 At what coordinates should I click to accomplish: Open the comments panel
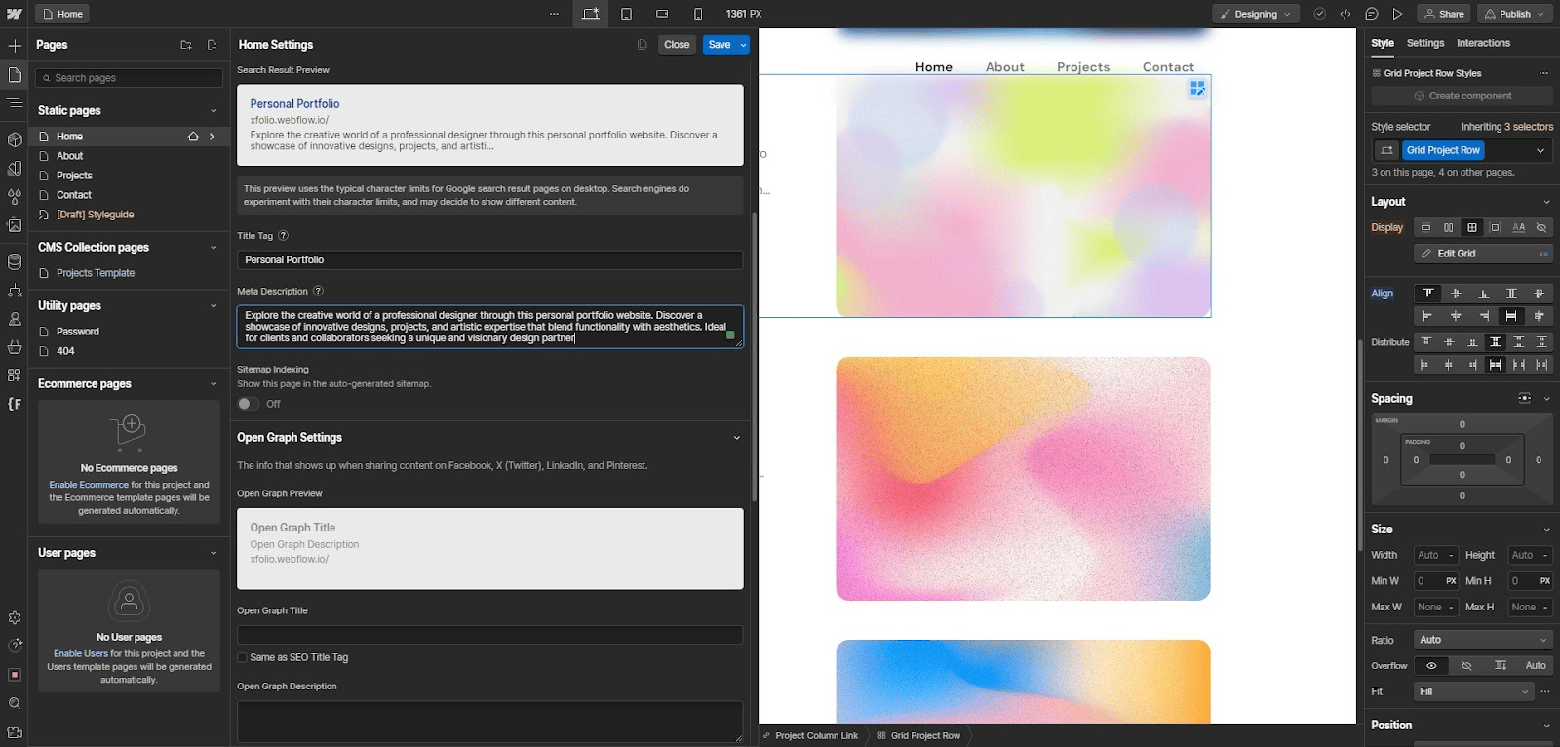click(x=1372, y=13)
